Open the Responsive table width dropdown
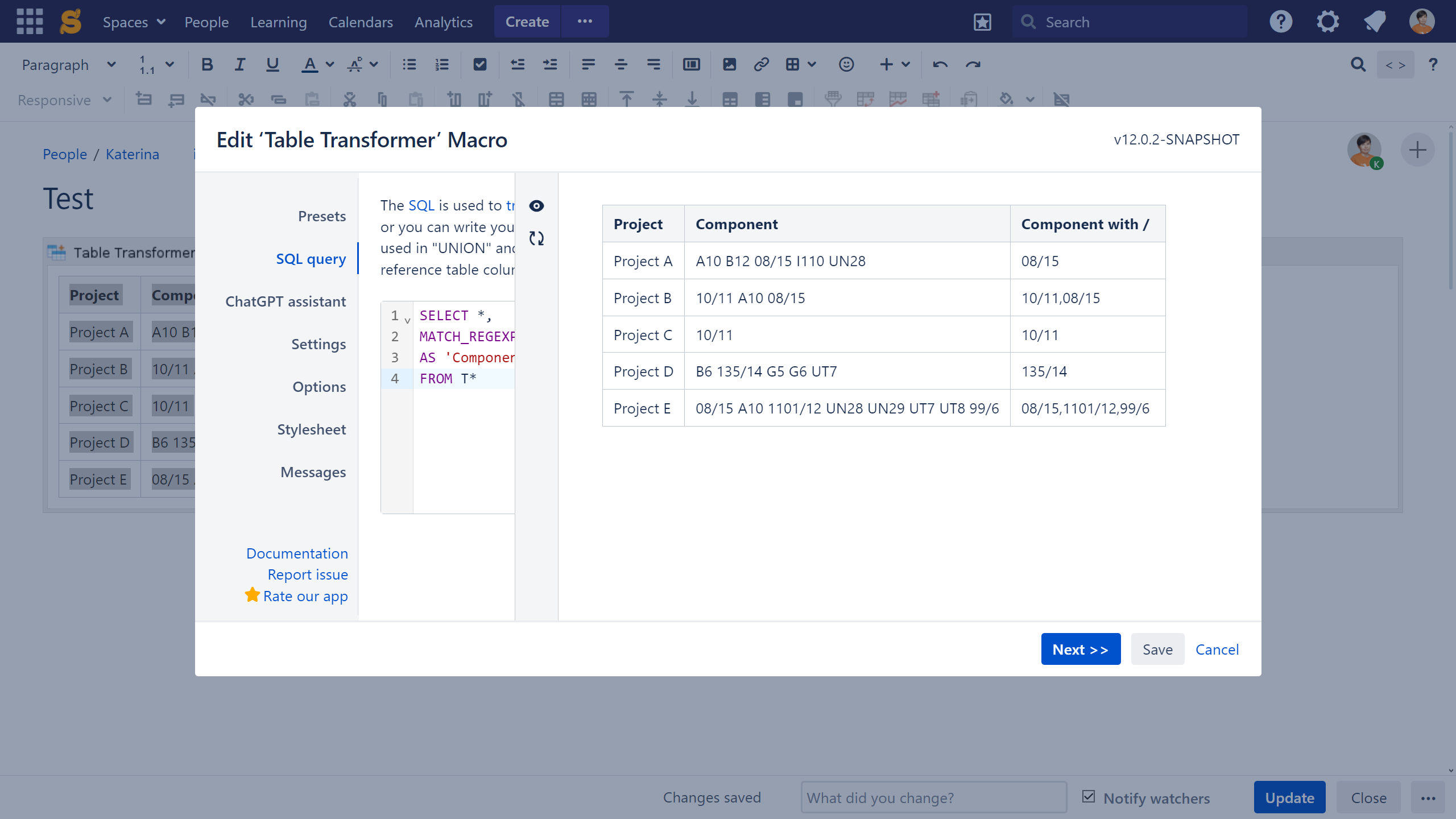This screenshot has width=1456, height=819. point(64,100)
